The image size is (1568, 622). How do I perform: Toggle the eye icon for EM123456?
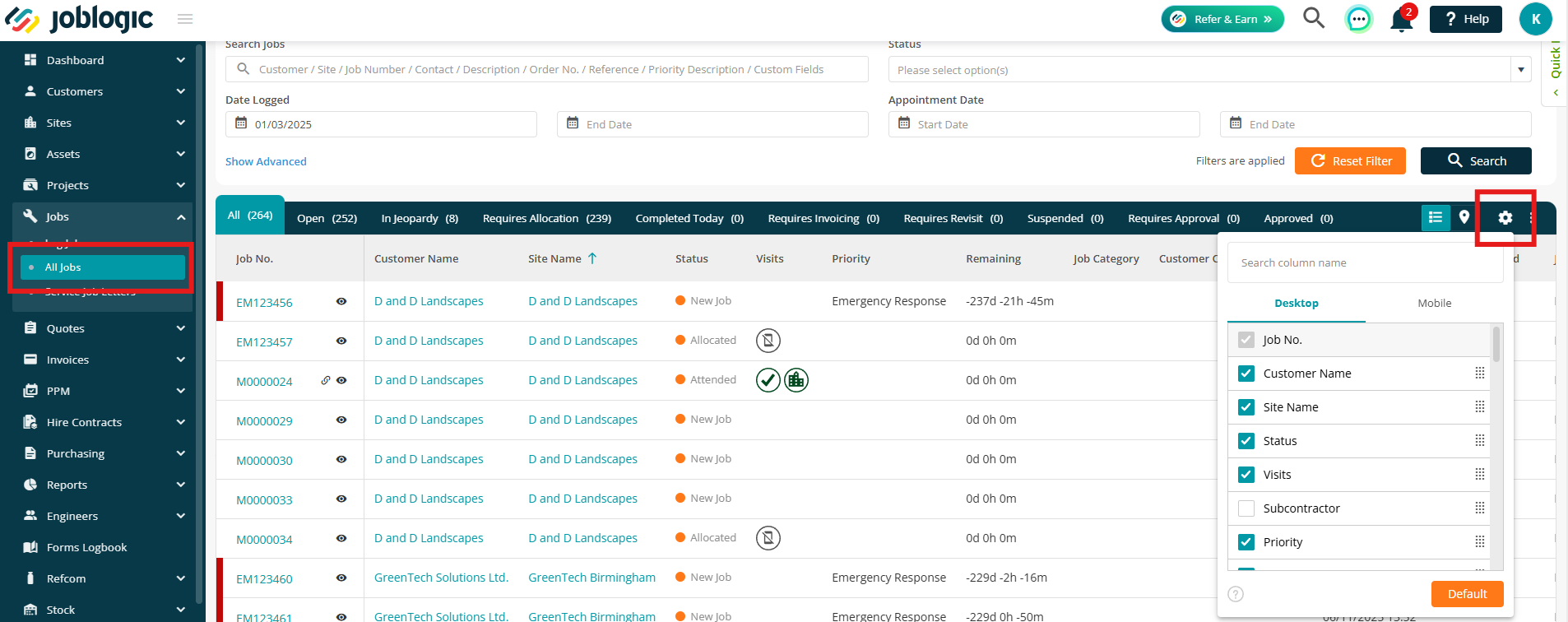(341, 301)
